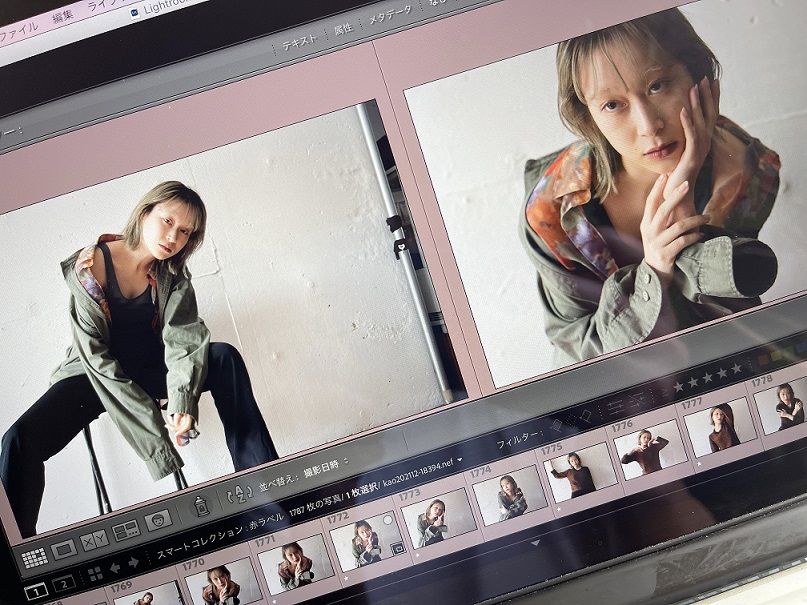Select the テキスト filter tab
Screen dimensions: 807x605
pyautogui.click(x=299, y=43)
